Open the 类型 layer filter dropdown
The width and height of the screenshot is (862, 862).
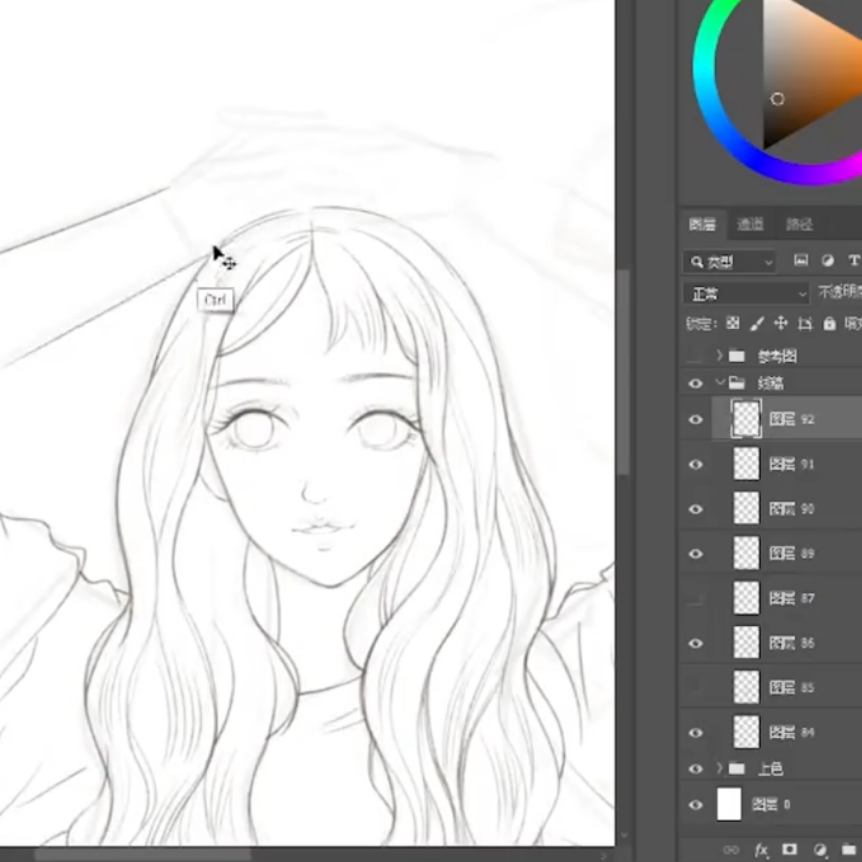(x=730, y=262)
